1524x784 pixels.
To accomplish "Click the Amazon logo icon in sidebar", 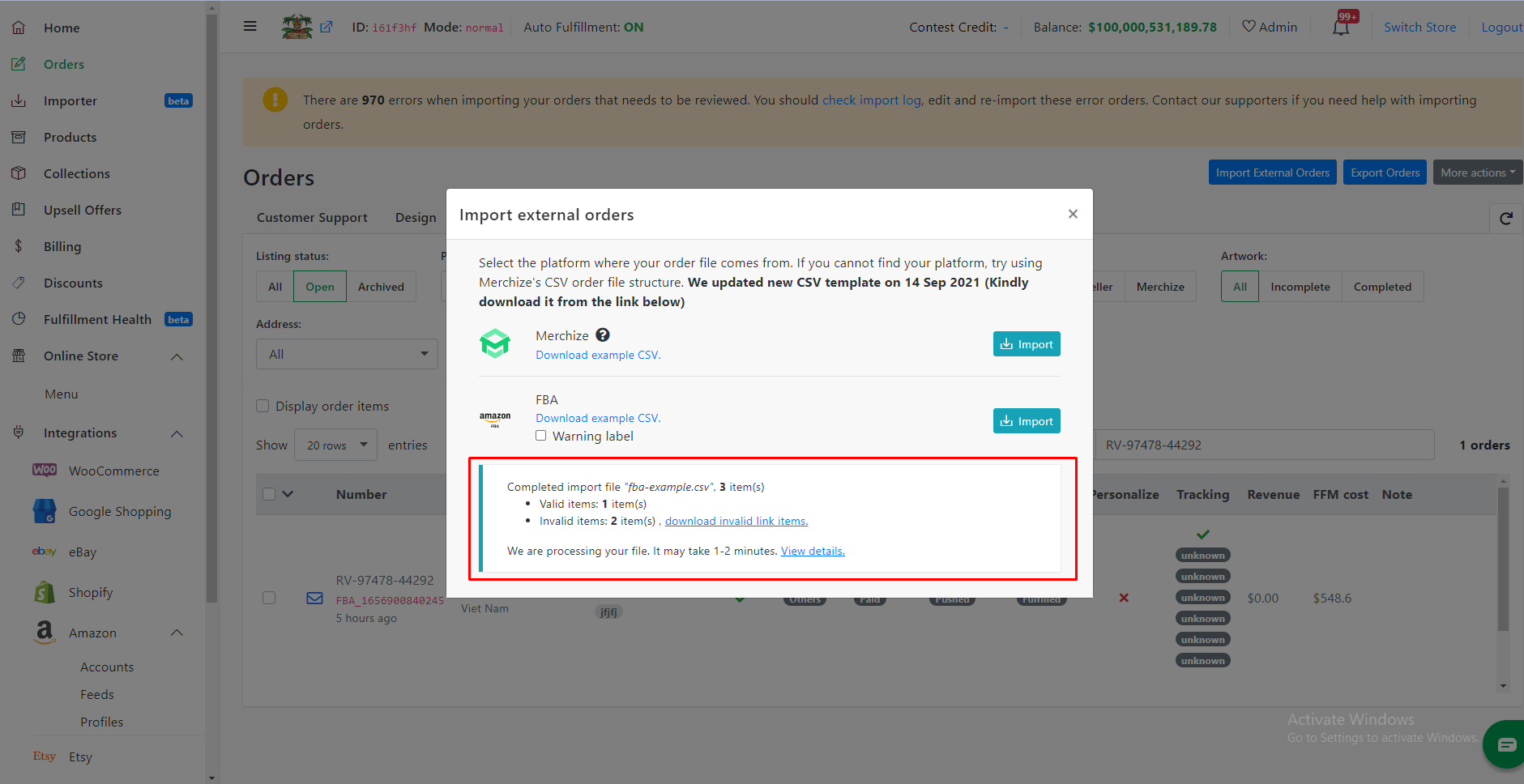I will click(45, 633).
